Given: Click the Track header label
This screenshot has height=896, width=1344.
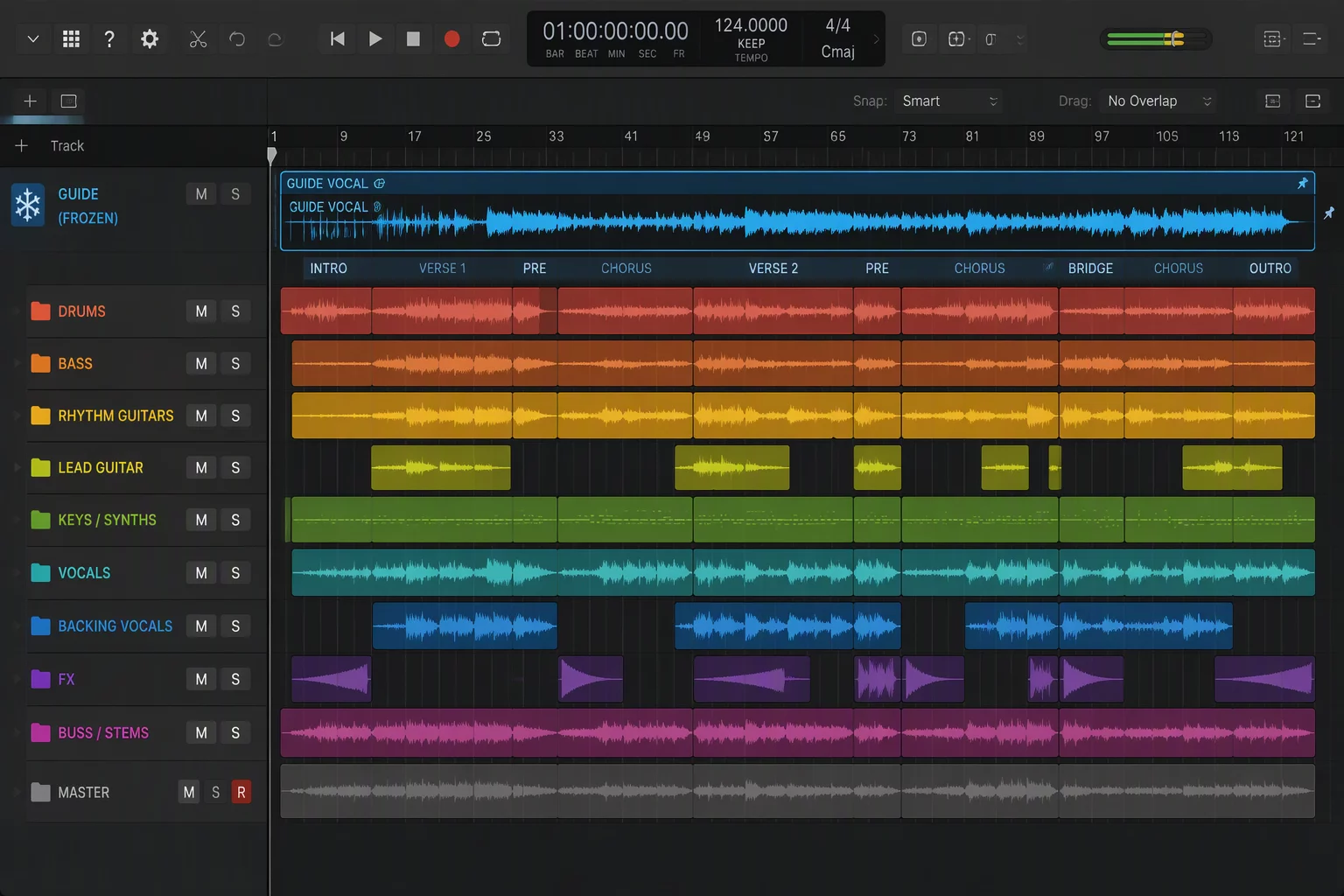Looking at the screenshot, I should (x=67, y=146).
